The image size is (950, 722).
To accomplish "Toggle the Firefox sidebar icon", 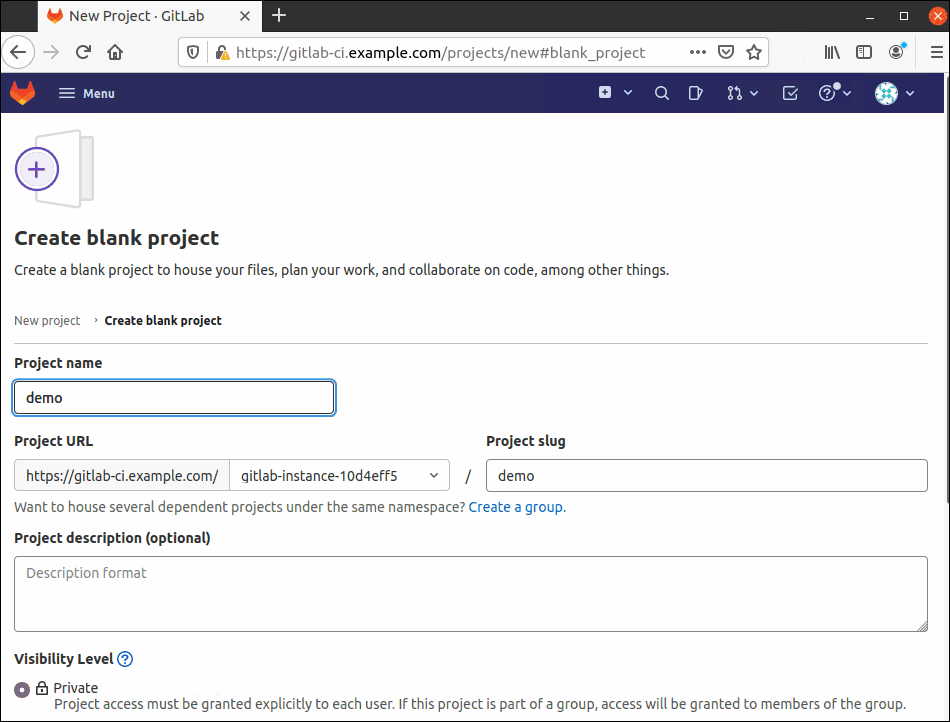I will (x=864, y=53).
